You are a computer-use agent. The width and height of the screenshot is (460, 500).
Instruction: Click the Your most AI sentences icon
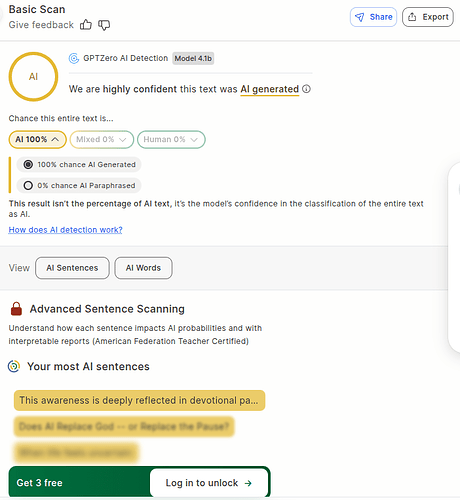pyautogui.click(x=14, y=366)
